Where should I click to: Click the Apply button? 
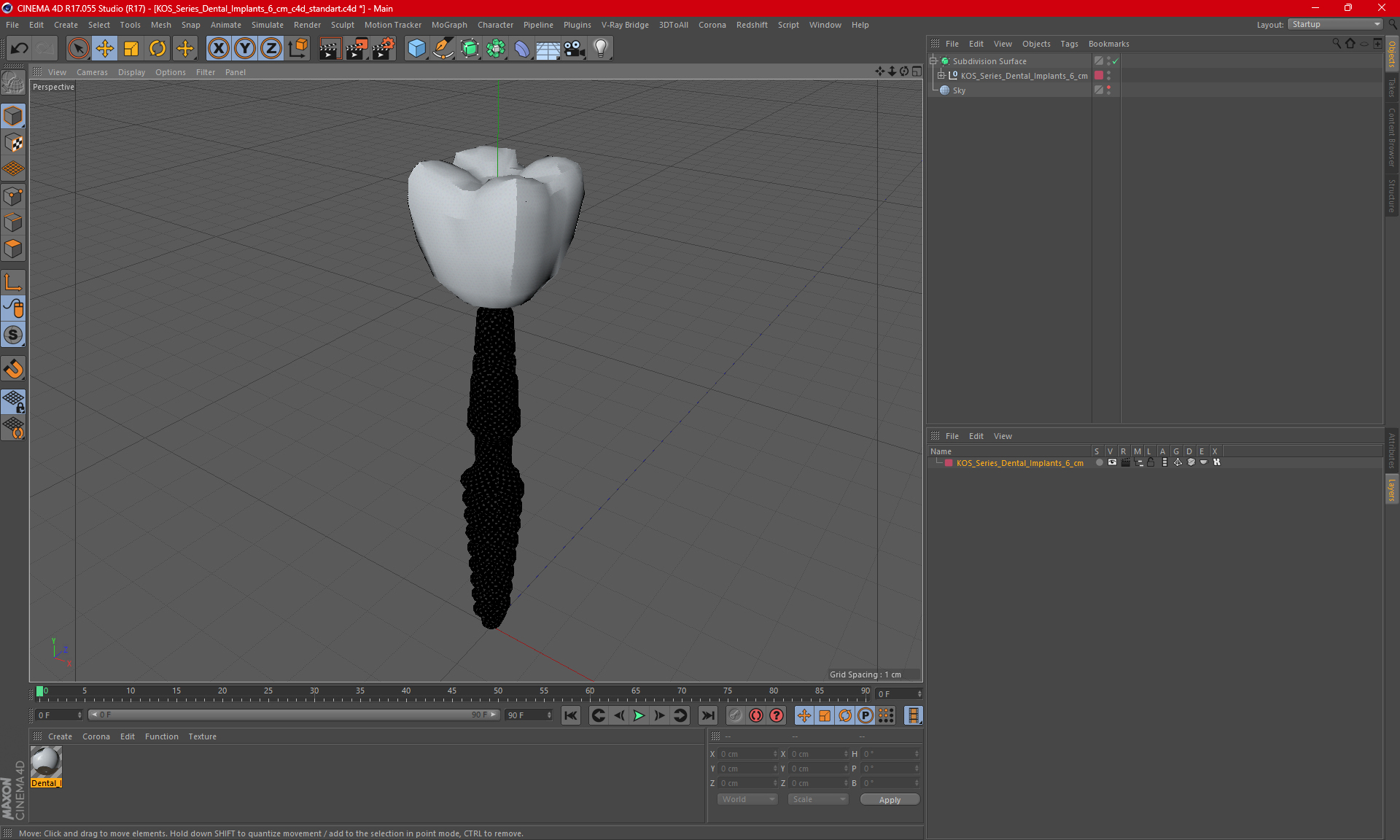(890, 800)
